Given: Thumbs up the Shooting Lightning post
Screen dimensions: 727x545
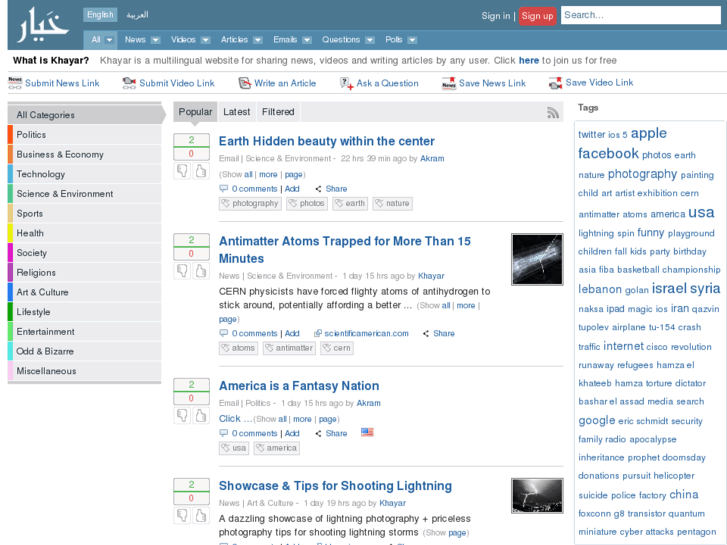Looking at the screenshot, I should pos(201,515).
